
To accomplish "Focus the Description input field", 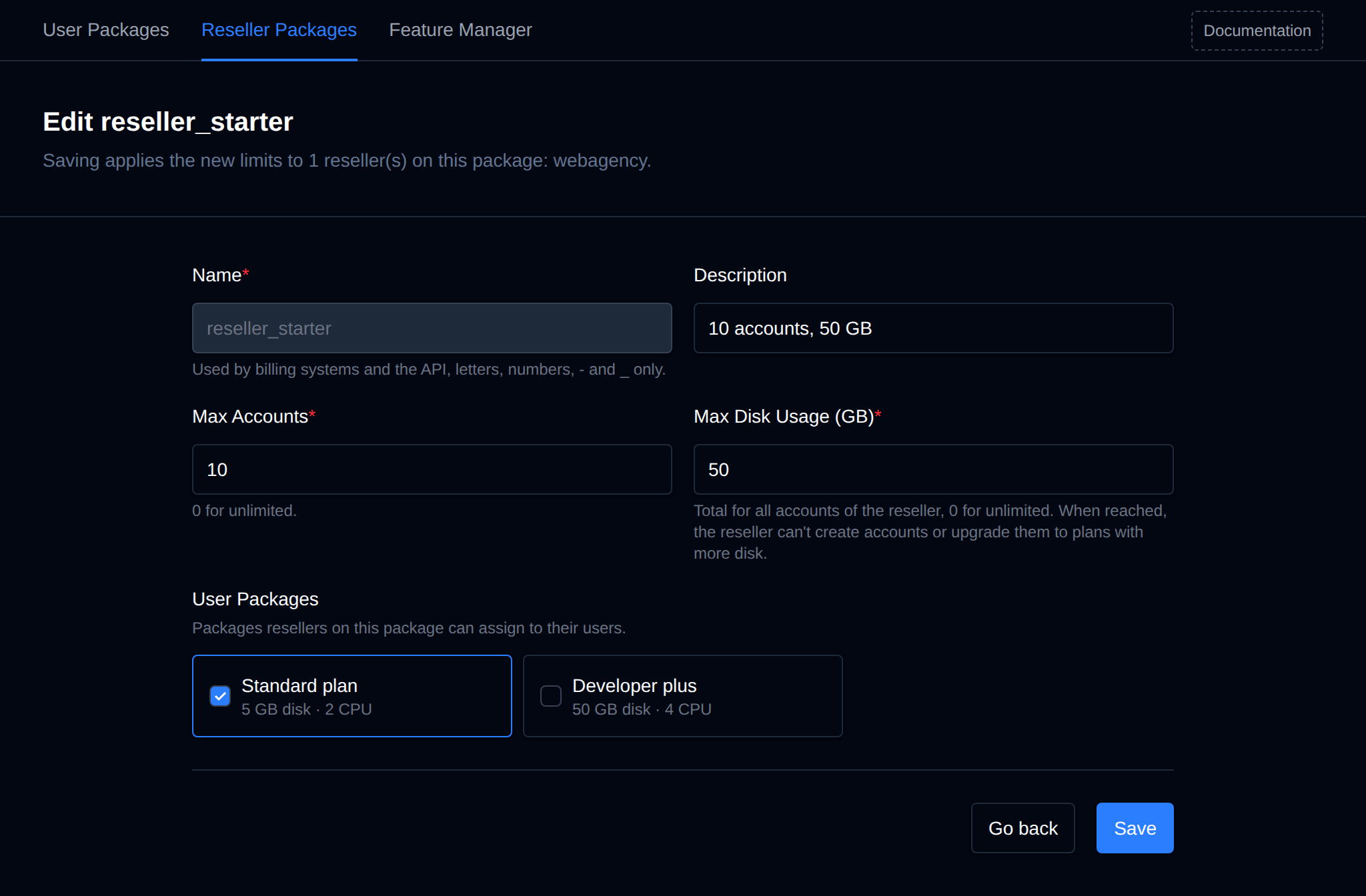I will 933,328.
